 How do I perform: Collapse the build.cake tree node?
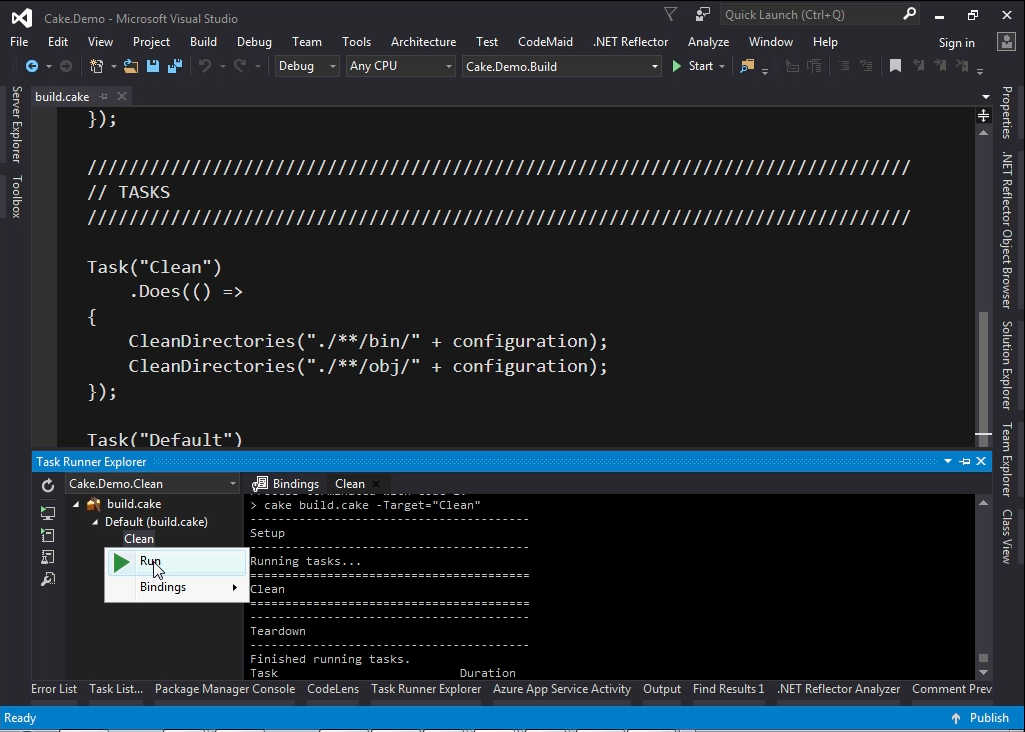pyautogui.click(x=76, y=504)
